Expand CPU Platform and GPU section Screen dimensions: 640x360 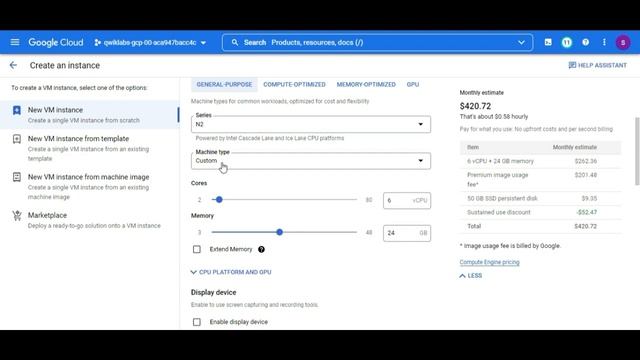(x=231, y=272)
